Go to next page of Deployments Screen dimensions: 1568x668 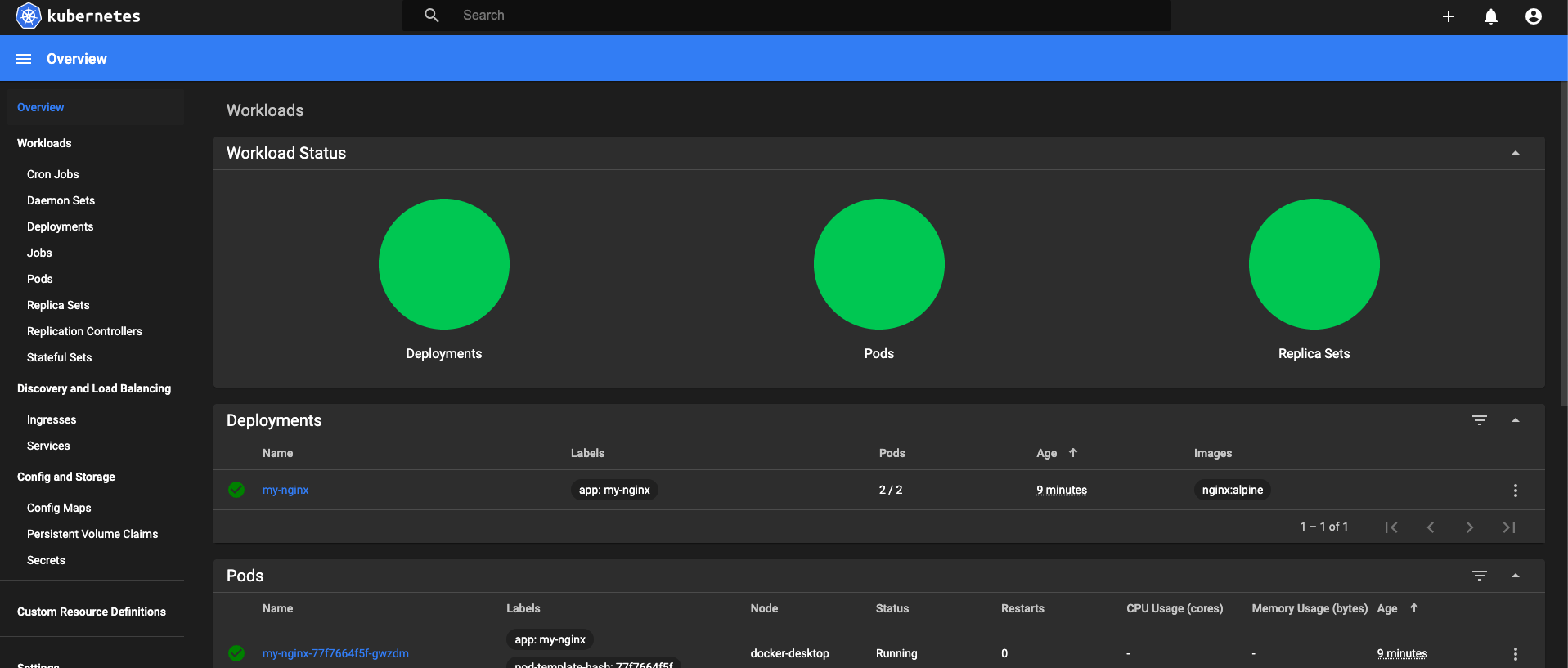(1470, 527)
